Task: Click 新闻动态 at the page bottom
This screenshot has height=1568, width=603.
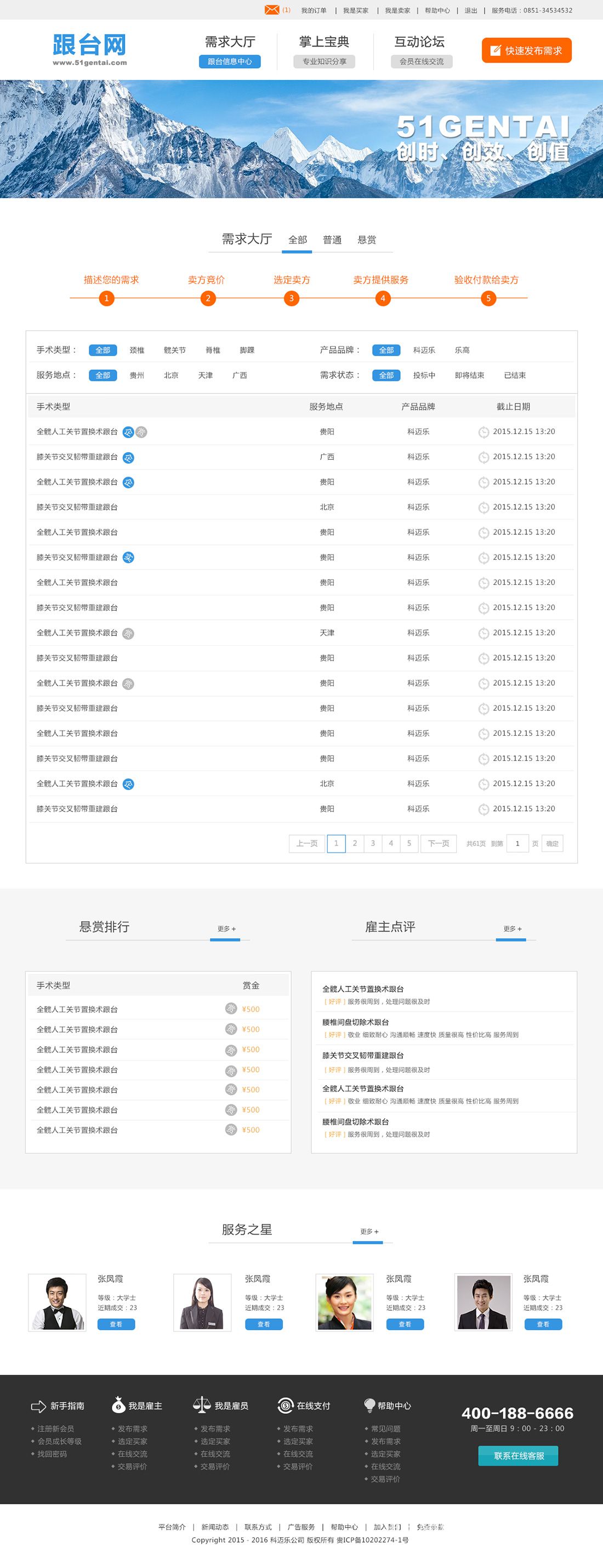Action: tap(215, 1527)
